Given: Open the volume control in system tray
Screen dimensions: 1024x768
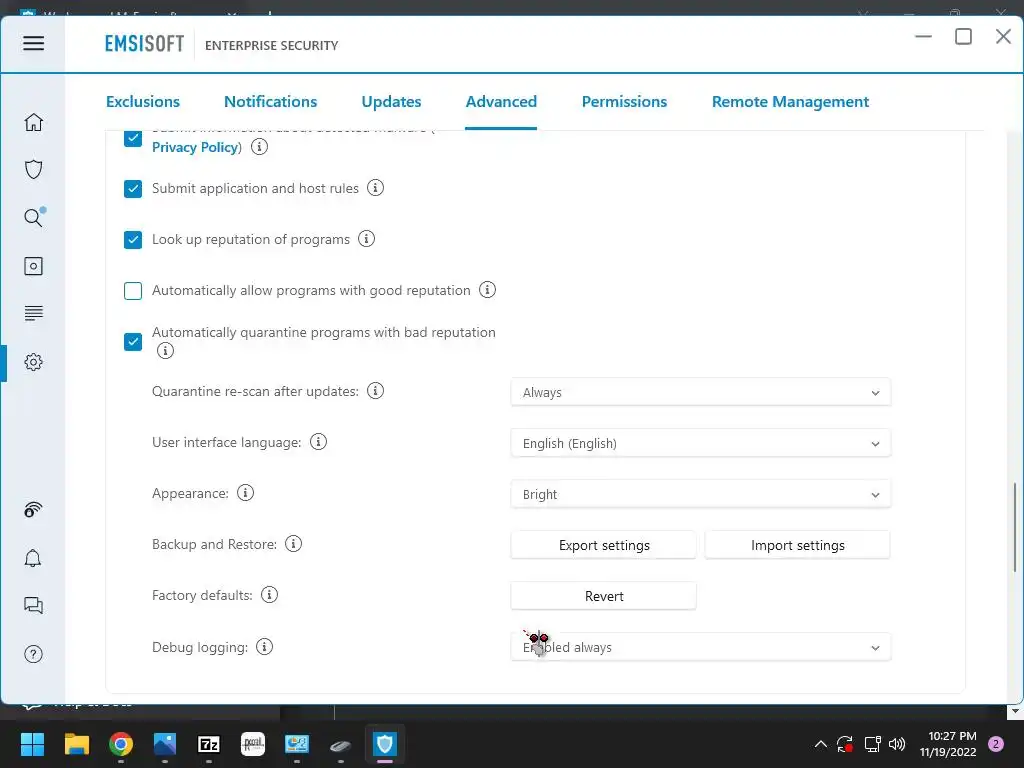Looking at the screenshot, I should click(x=897, y=744).
